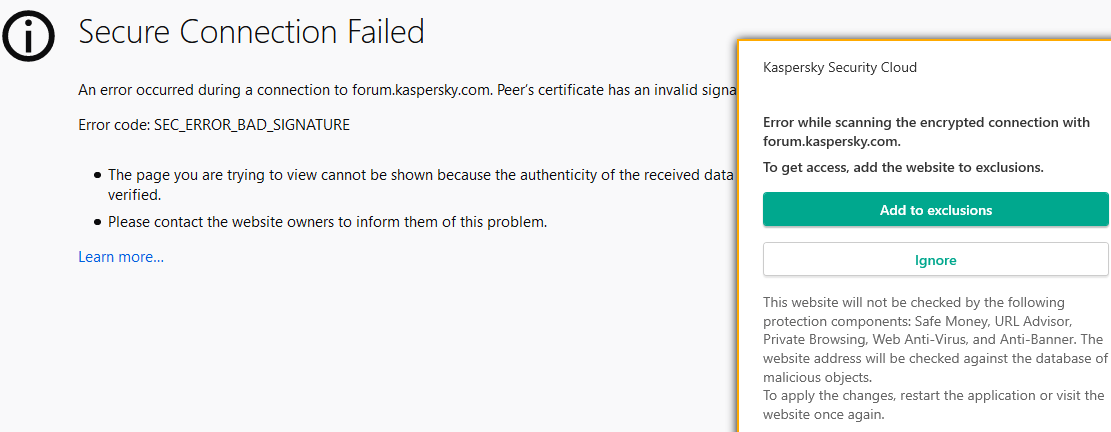Click the circled info icon beside the heading
This screenshot has height=432, width=1111.
point(28,37)
